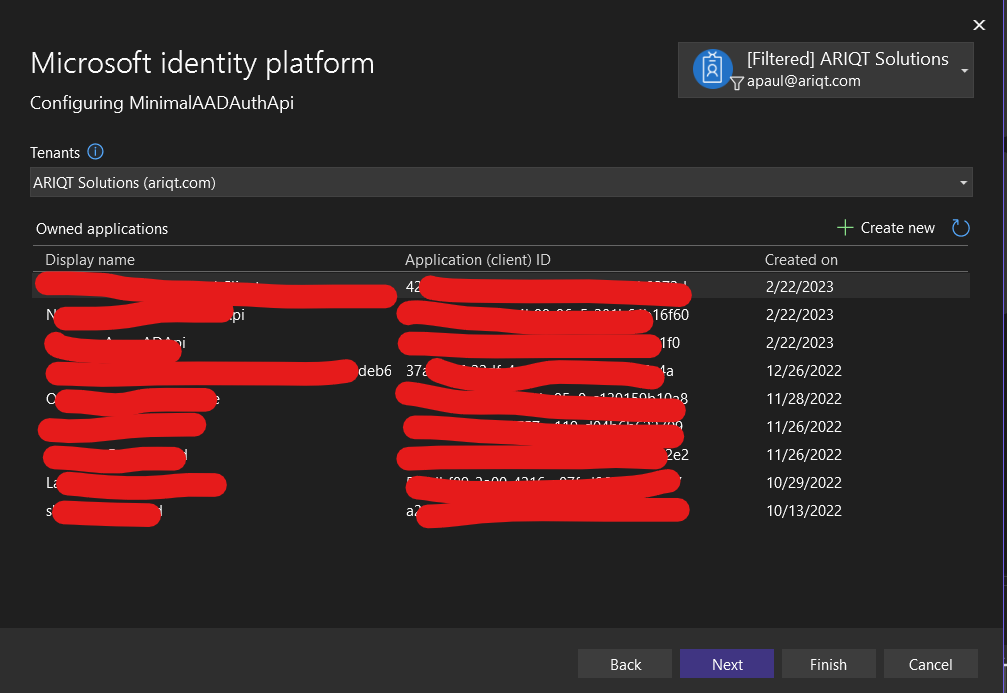Click the plus icon for Create new
This screenshot has width=1007, height=693.
(845, 228)
